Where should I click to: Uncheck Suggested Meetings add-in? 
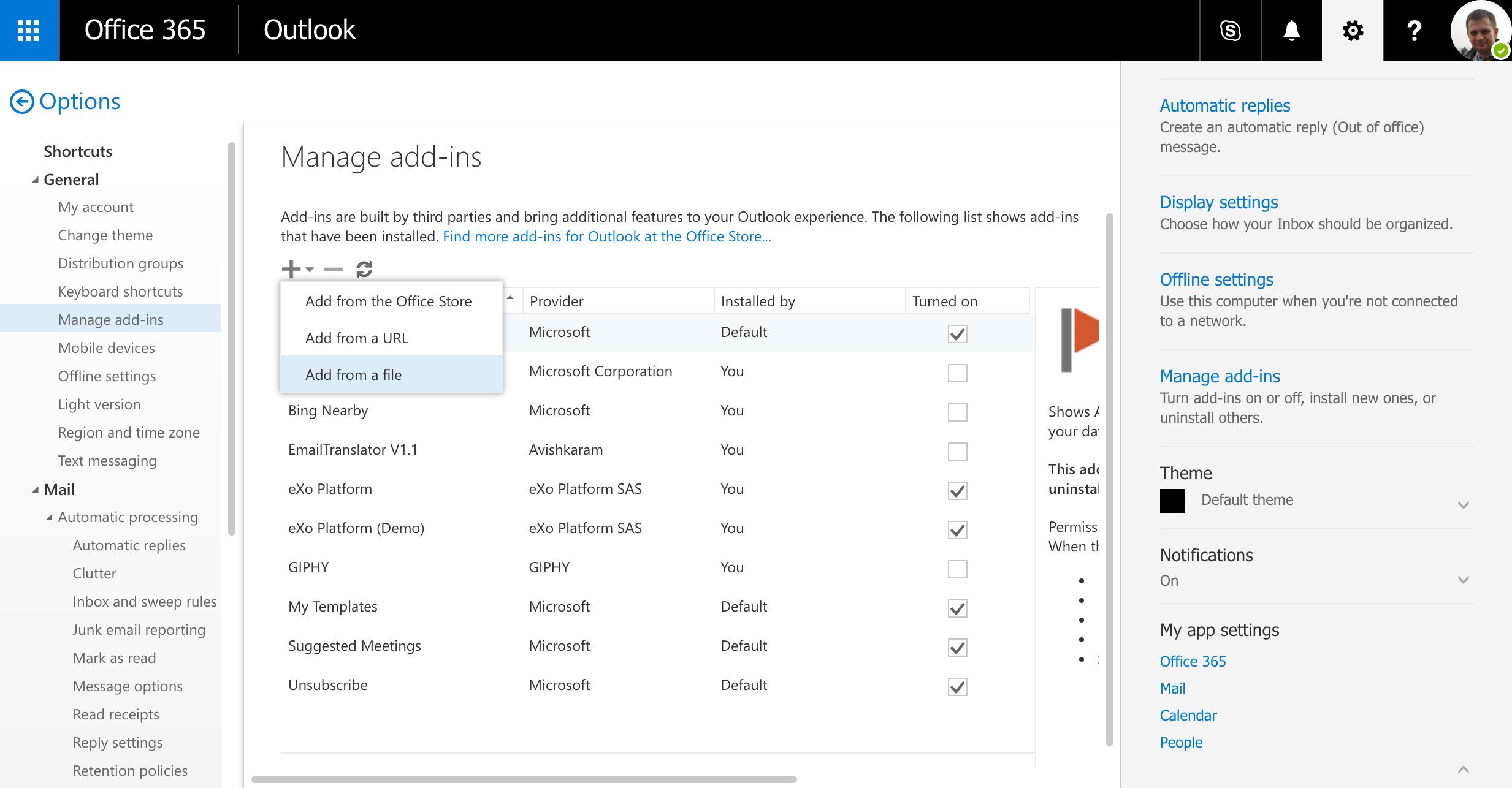957,648
